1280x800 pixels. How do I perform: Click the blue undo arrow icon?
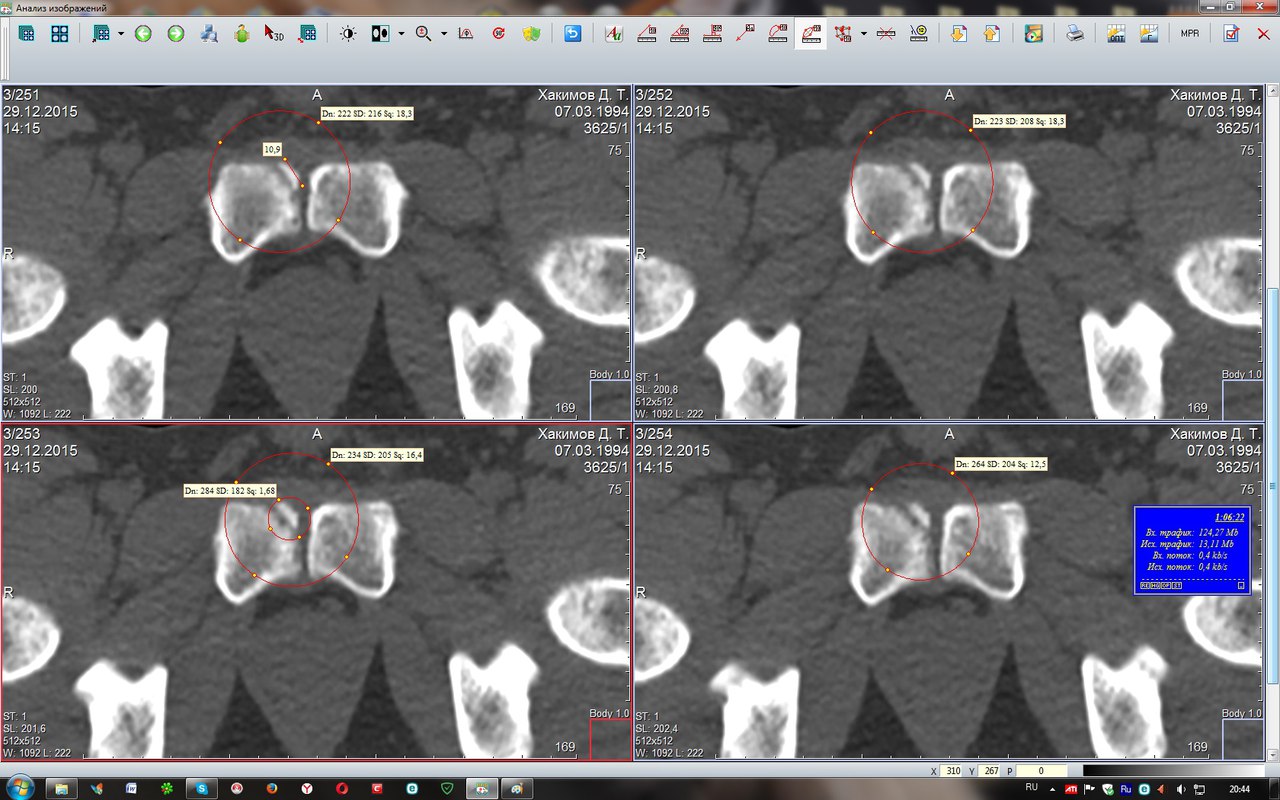(572, 33)
